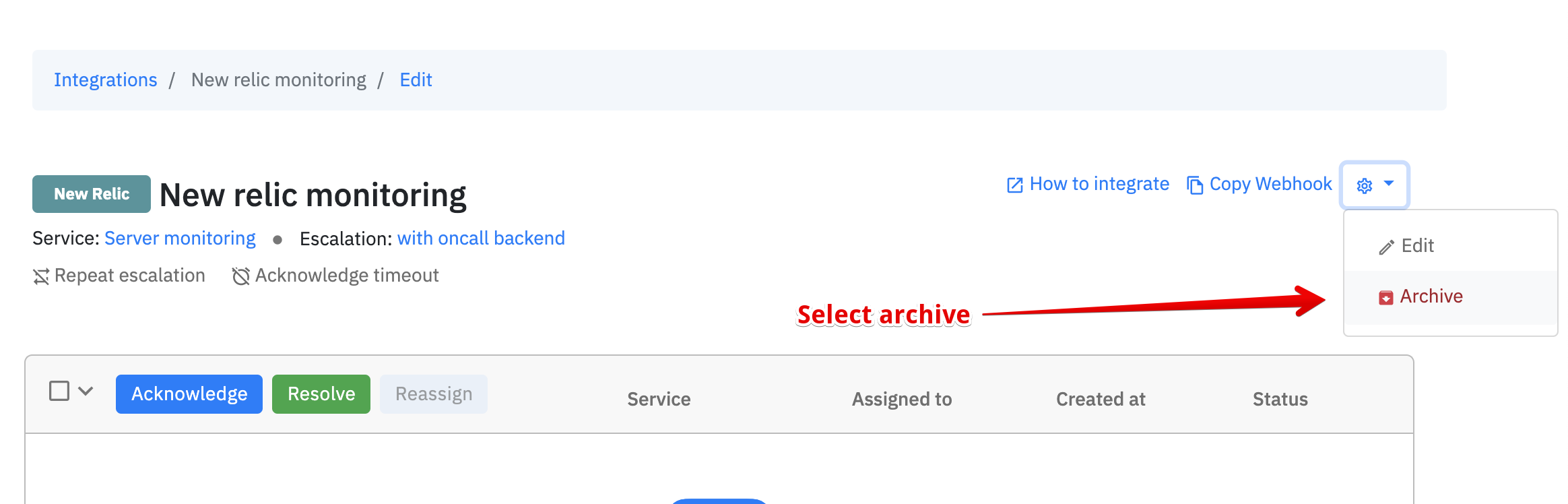Screen dimensions: 1568x504
Task: Tick the select-all checkbox in the table header
Action: coord(59,391)
